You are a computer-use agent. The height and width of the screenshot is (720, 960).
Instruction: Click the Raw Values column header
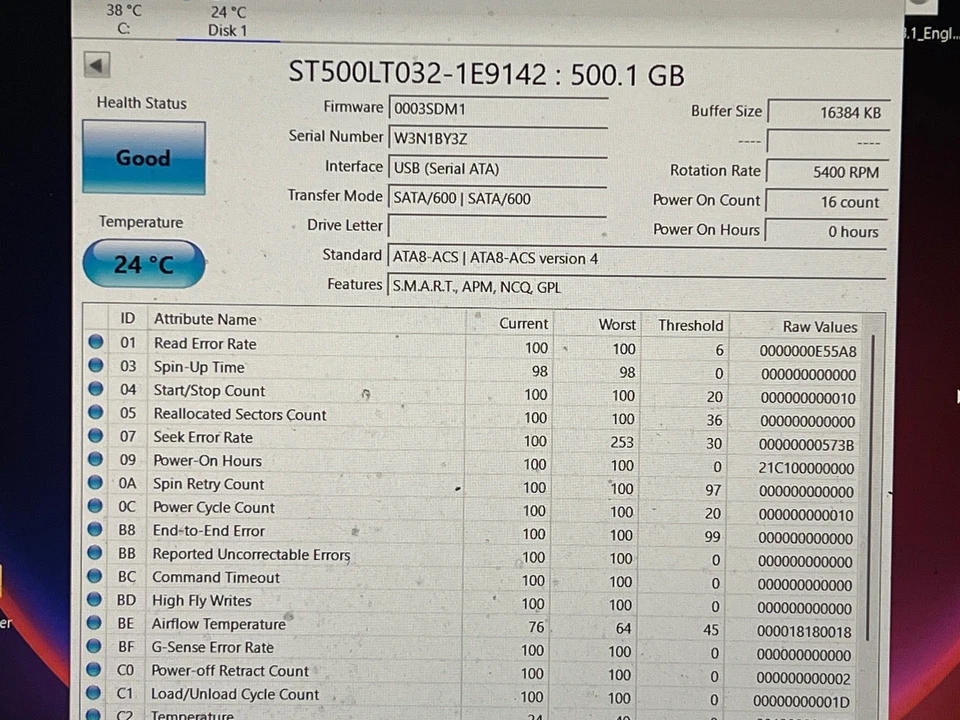(x=820, y=326)
